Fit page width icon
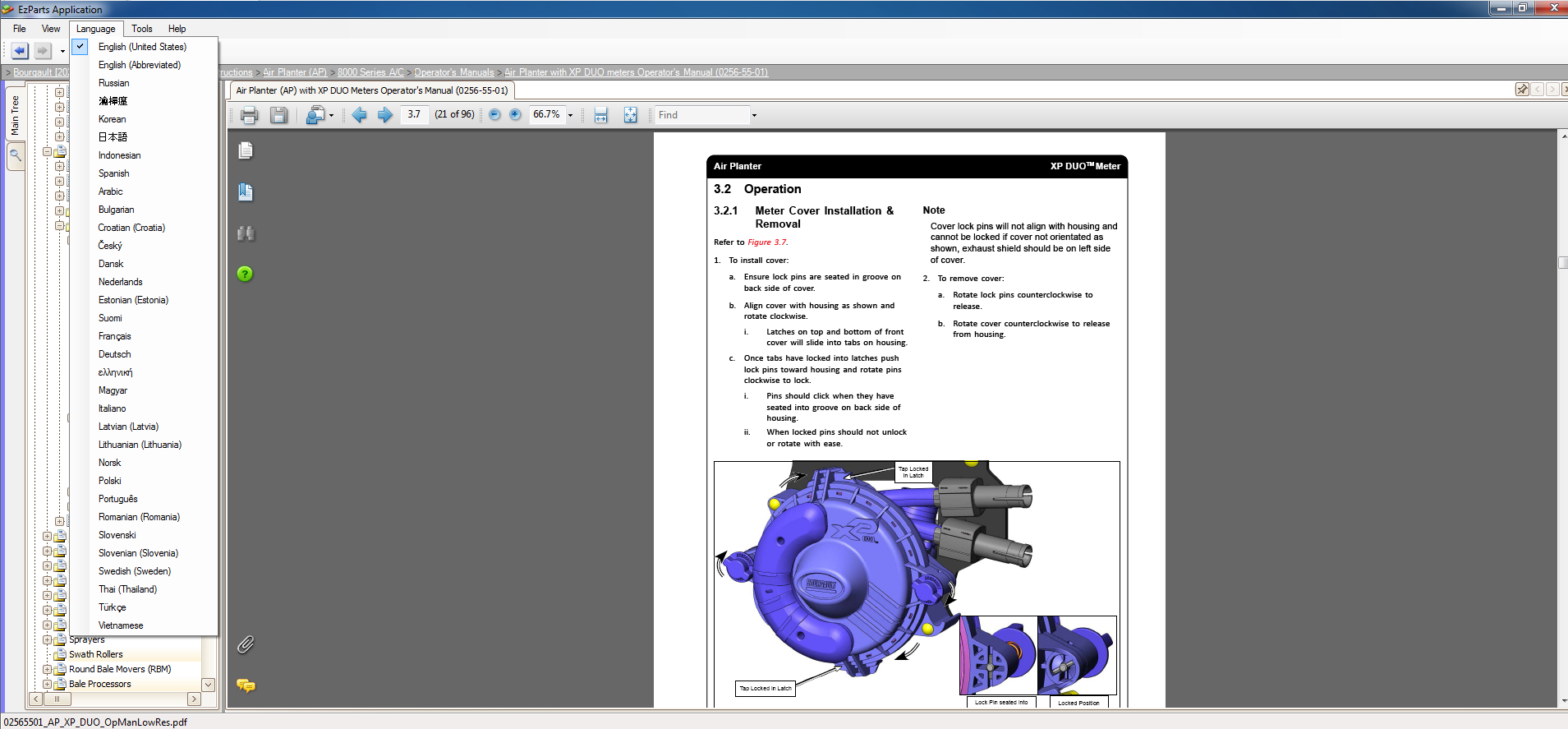The width and height of the screenshot is (1568, 729). tap(601, 115)
